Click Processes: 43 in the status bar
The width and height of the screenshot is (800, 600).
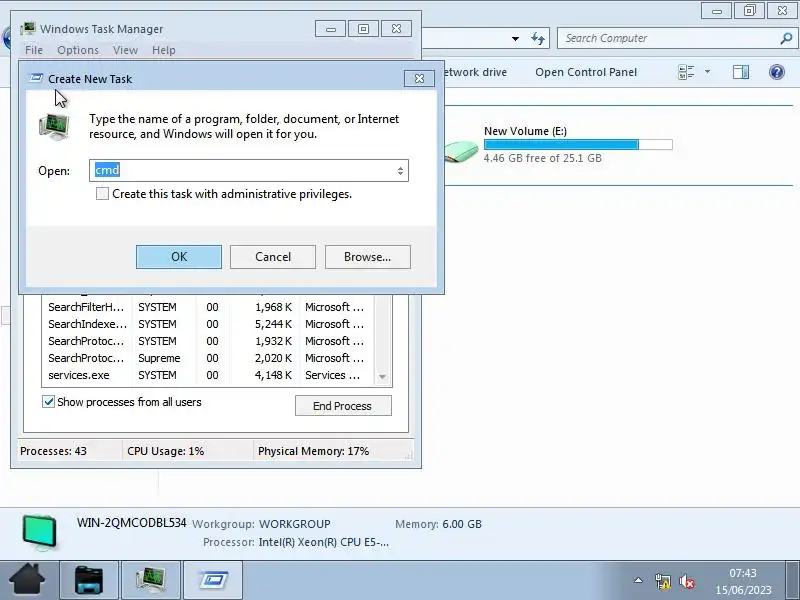pos(54,451)
